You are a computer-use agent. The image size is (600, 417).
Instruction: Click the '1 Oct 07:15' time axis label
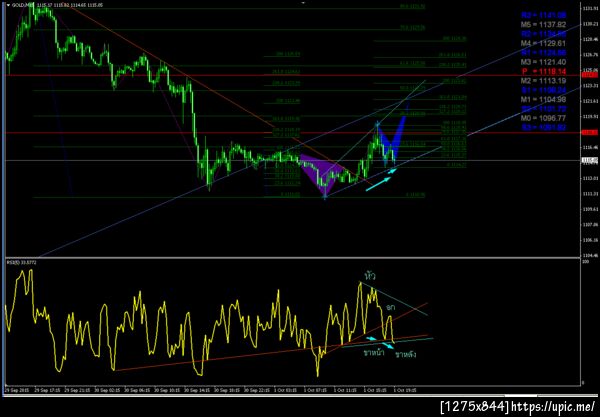tap(315, 390)
